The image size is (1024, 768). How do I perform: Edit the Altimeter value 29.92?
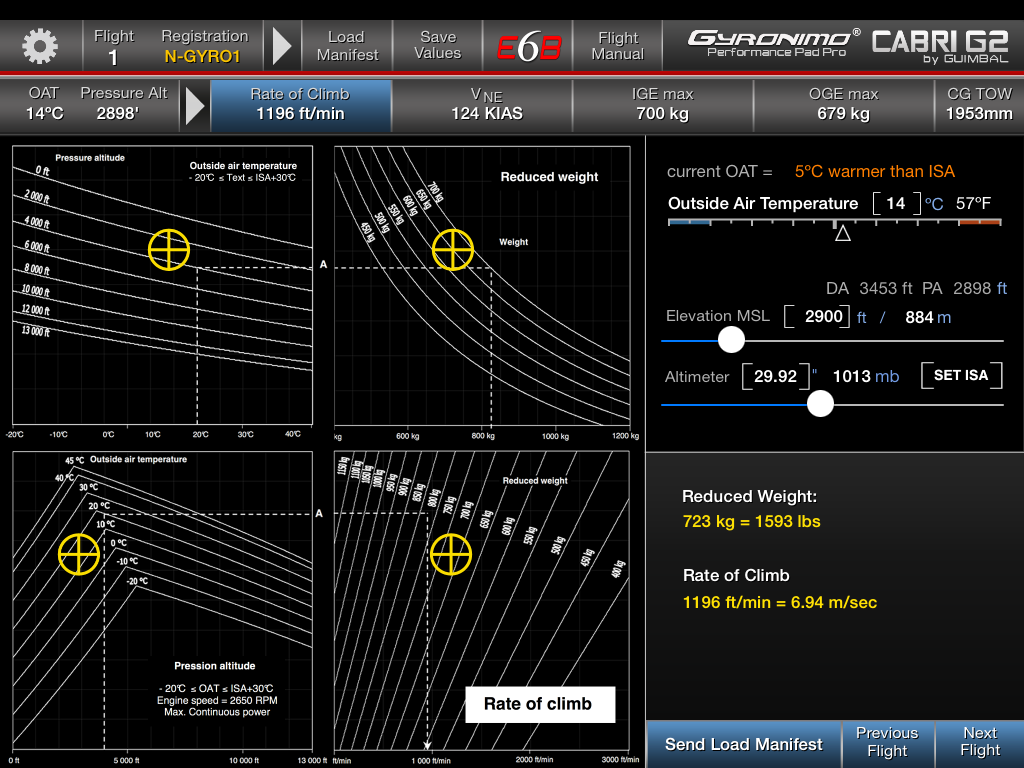[775, 376]
